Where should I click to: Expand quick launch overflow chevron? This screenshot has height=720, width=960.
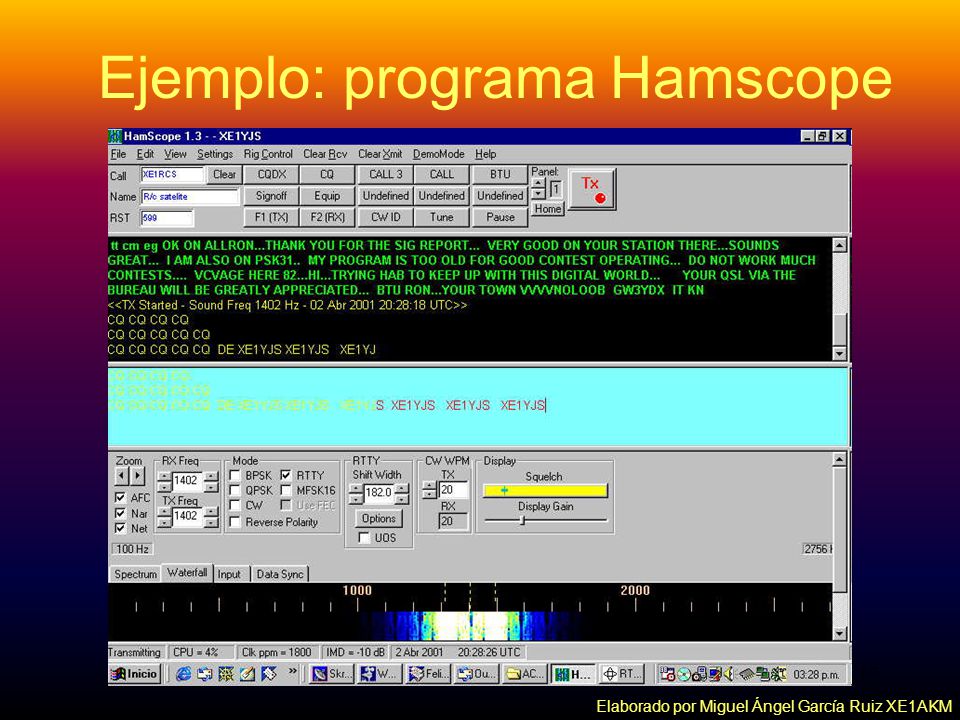(292, 672)
